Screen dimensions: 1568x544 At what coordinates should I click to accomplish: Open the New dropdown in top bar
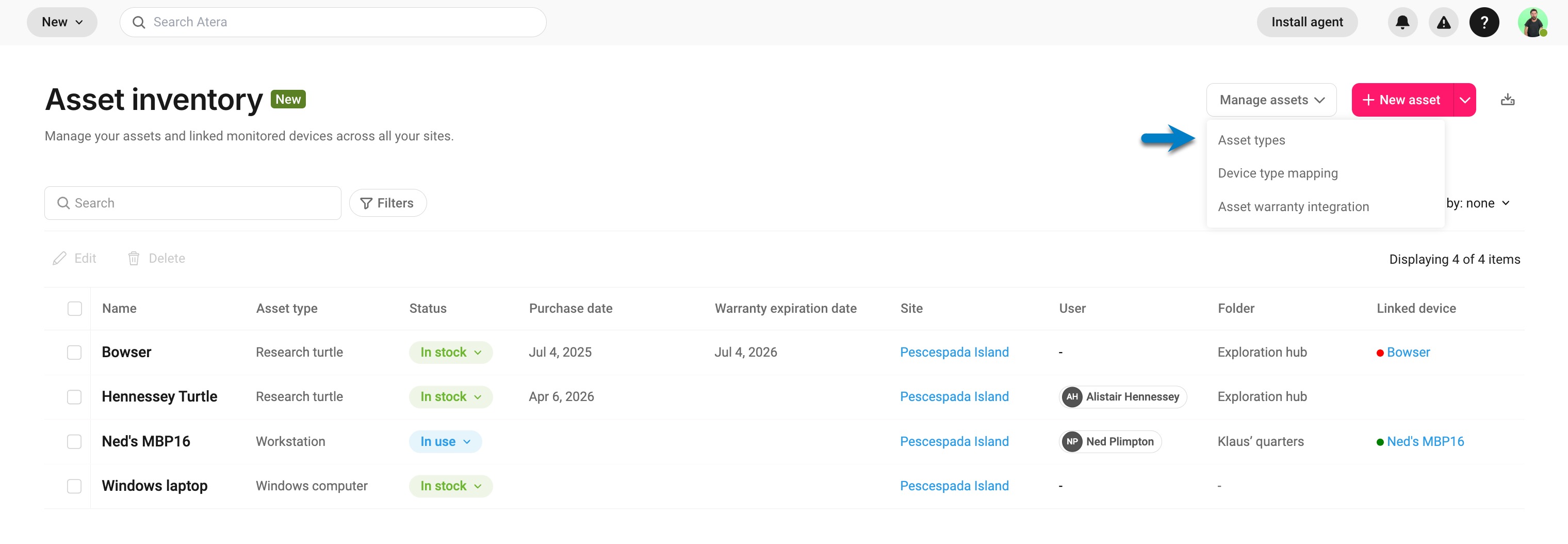click(62, 23)
